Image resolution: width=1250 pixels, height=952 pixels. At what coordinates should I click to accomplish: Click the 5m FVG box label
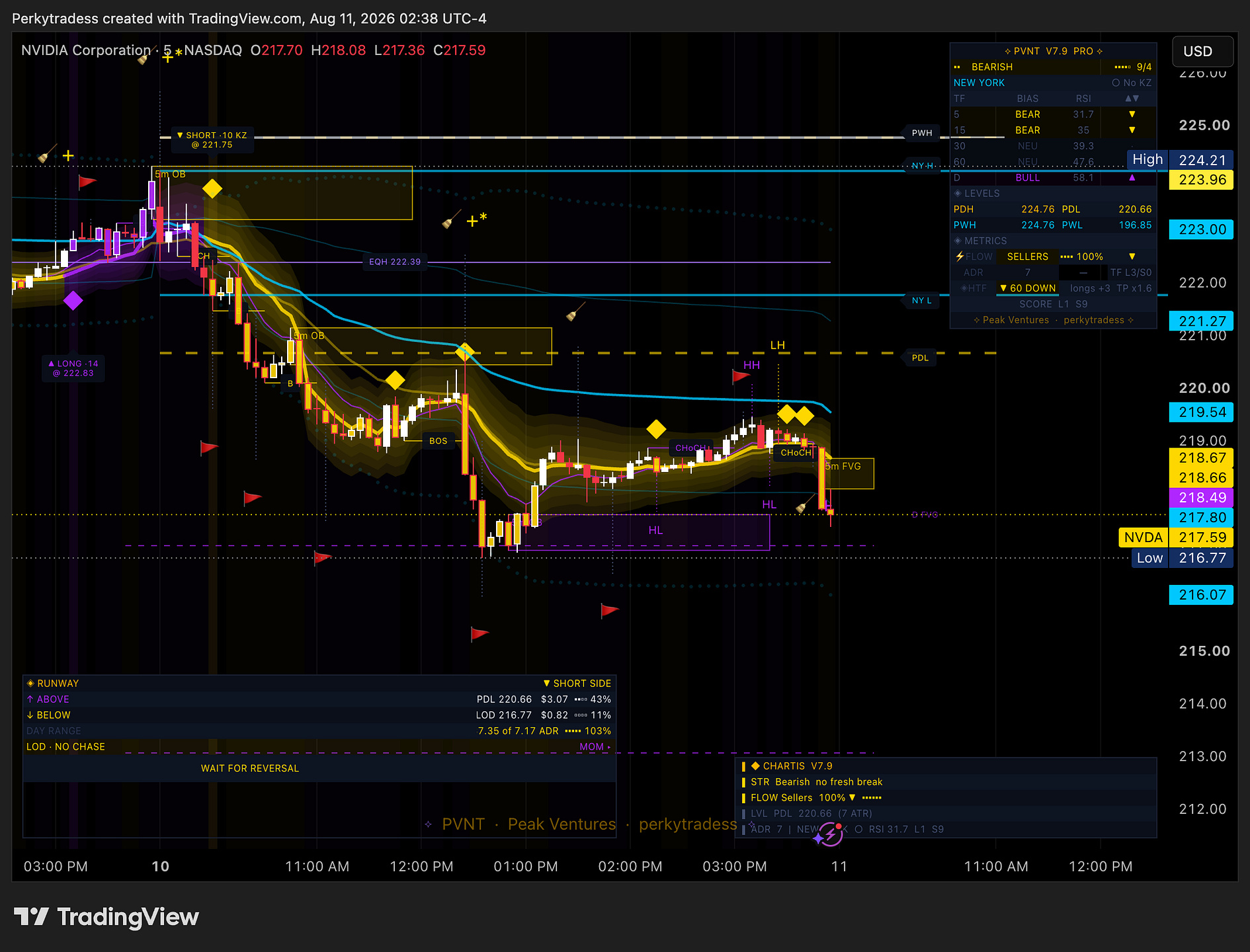click(843, 466)
